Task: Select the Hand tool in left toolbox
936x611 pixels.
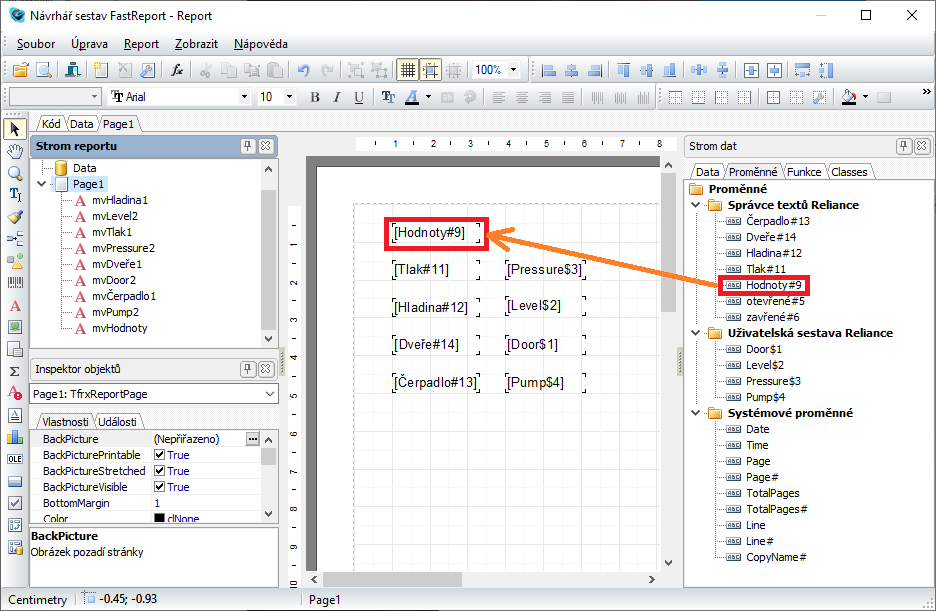Action: tap(15, 151)
